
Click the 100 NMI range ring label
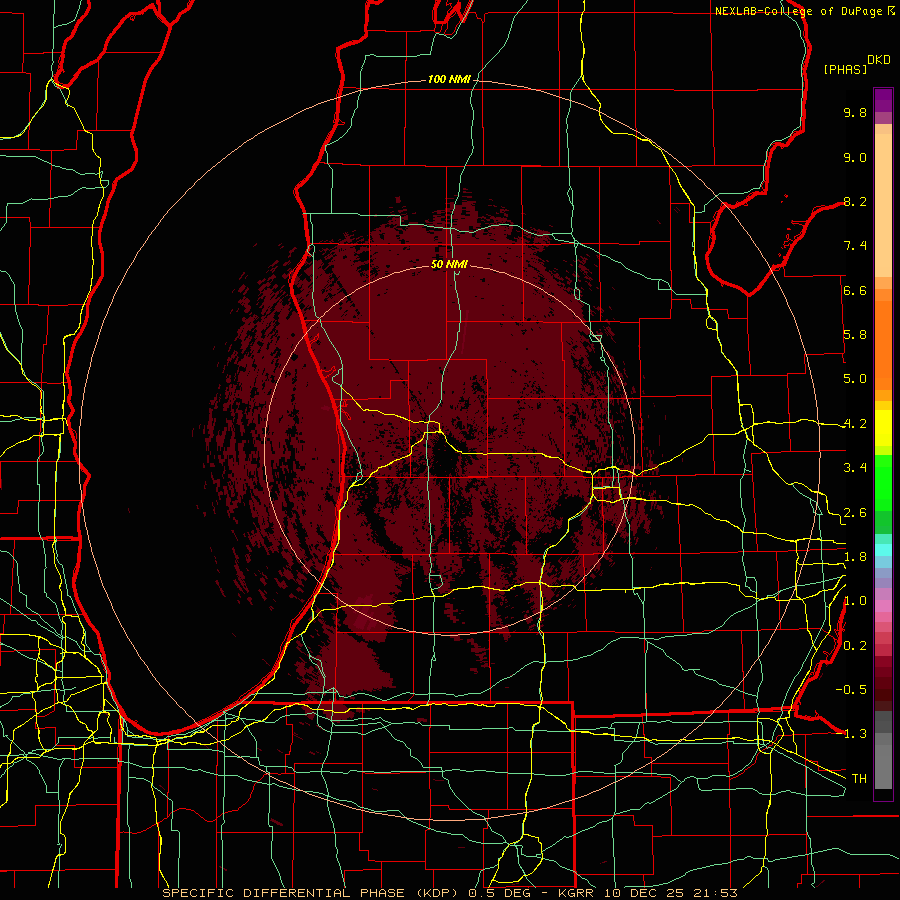point(449,79)
